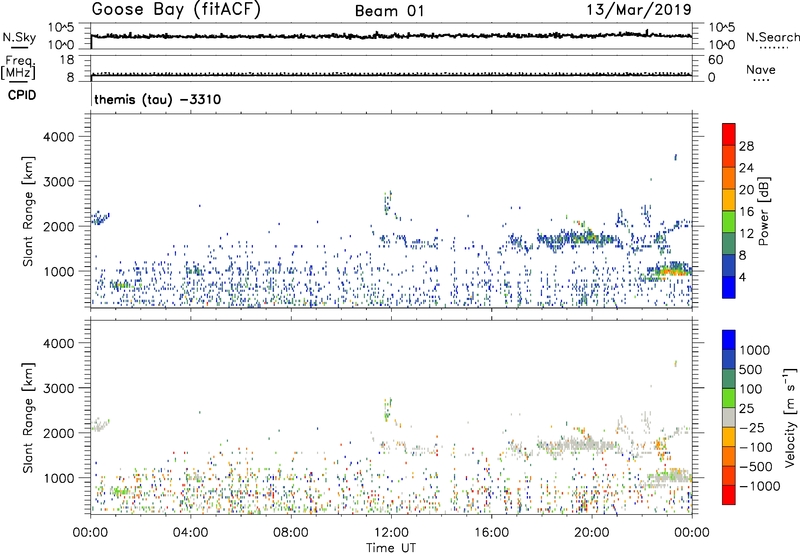Click the gray -25 to 25 Velocity segment
Image resolution: width=800 pixels, height=554 pixels.
(x=729, y=417)
